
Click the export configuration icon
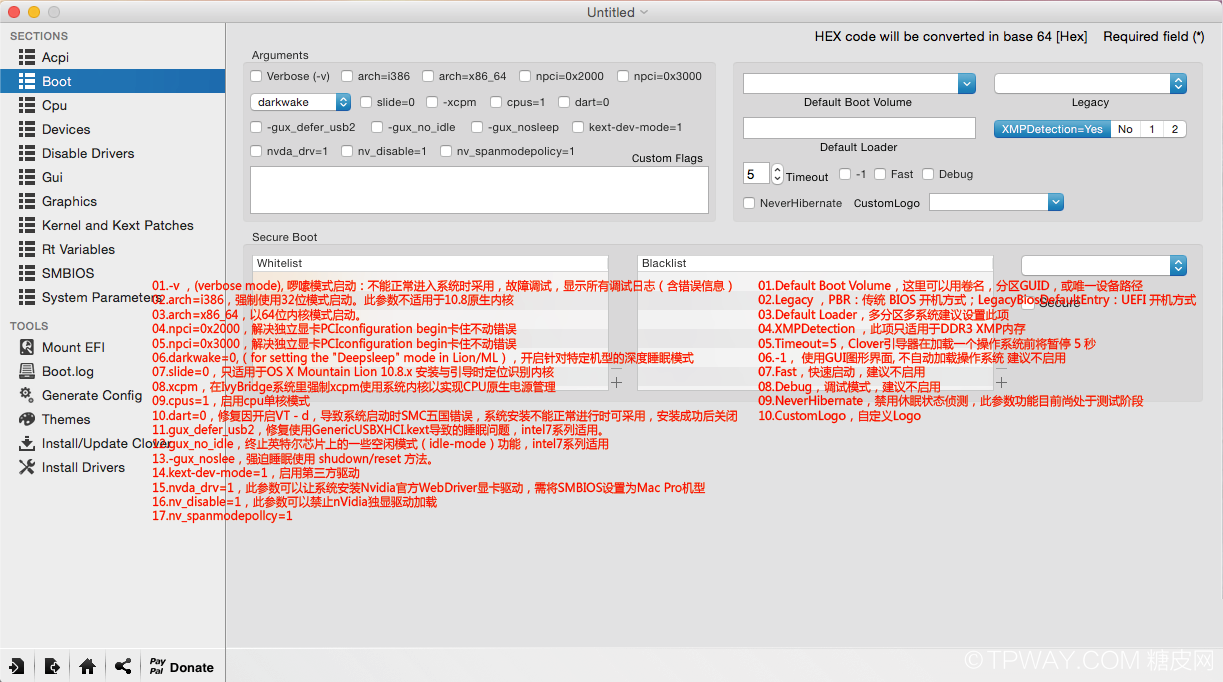52,666
